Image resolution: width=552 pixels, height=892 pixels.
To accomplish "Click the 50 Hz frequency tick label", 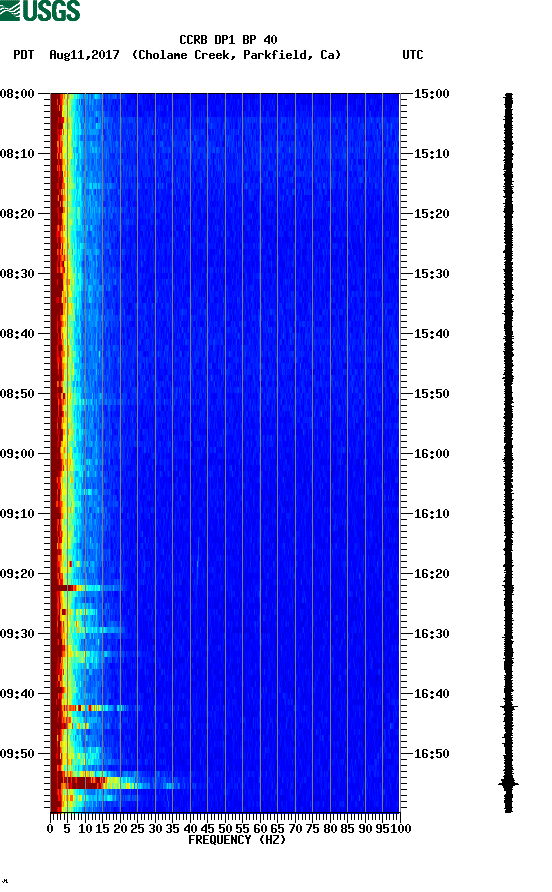I will [x=225, y=829].
